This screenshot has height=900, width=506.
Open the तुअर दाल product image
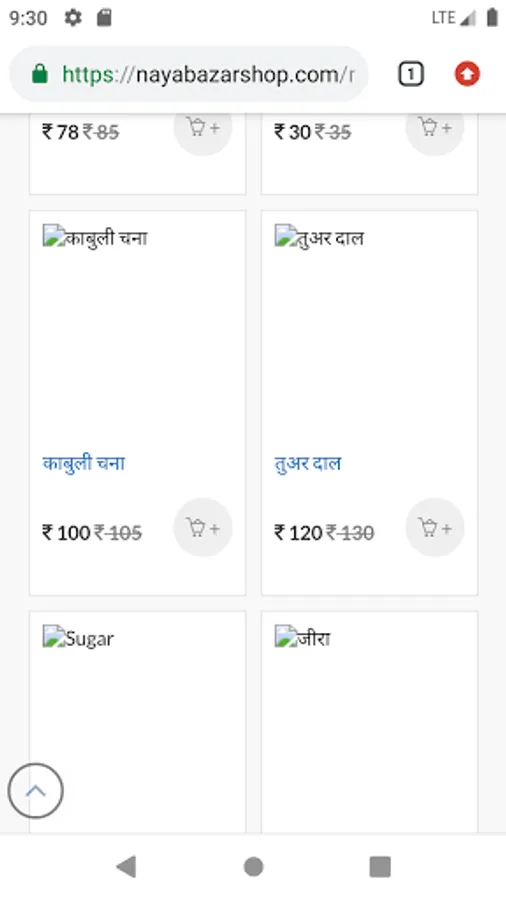click(x=319, y=236)
